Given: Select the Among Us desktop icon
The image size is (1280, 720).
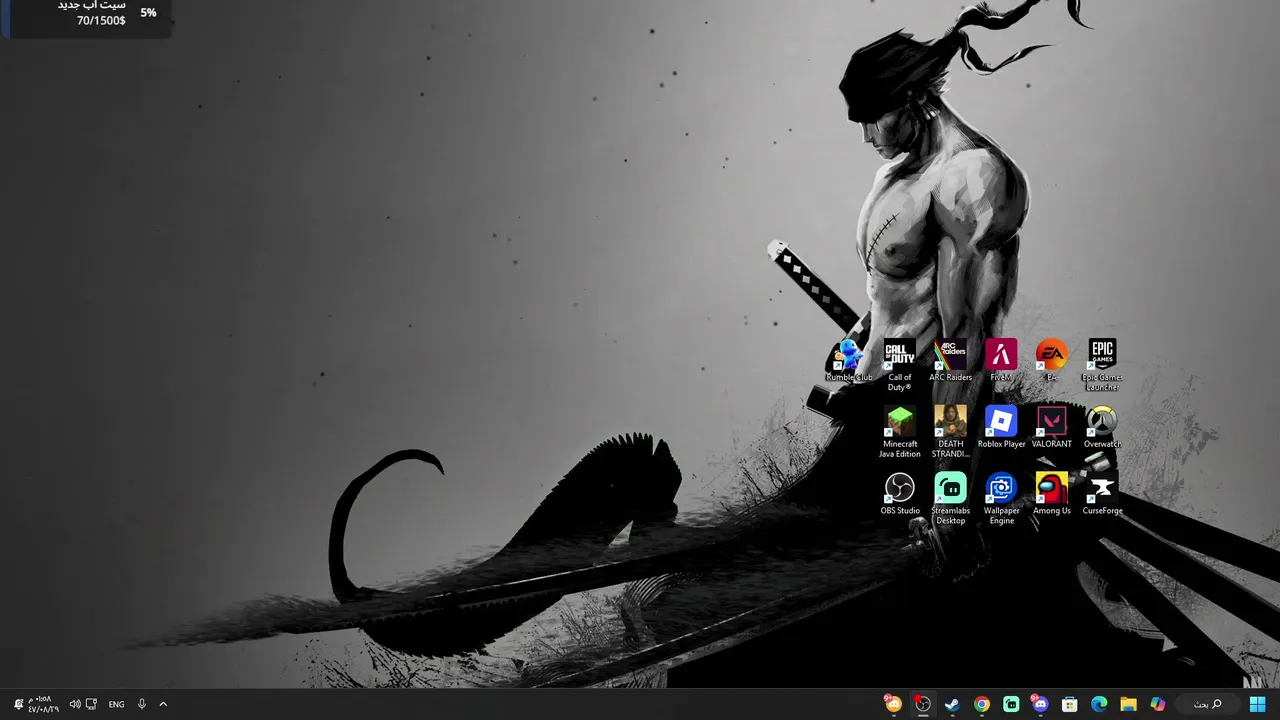Looking at the screenshot, I should (1051, 494).
